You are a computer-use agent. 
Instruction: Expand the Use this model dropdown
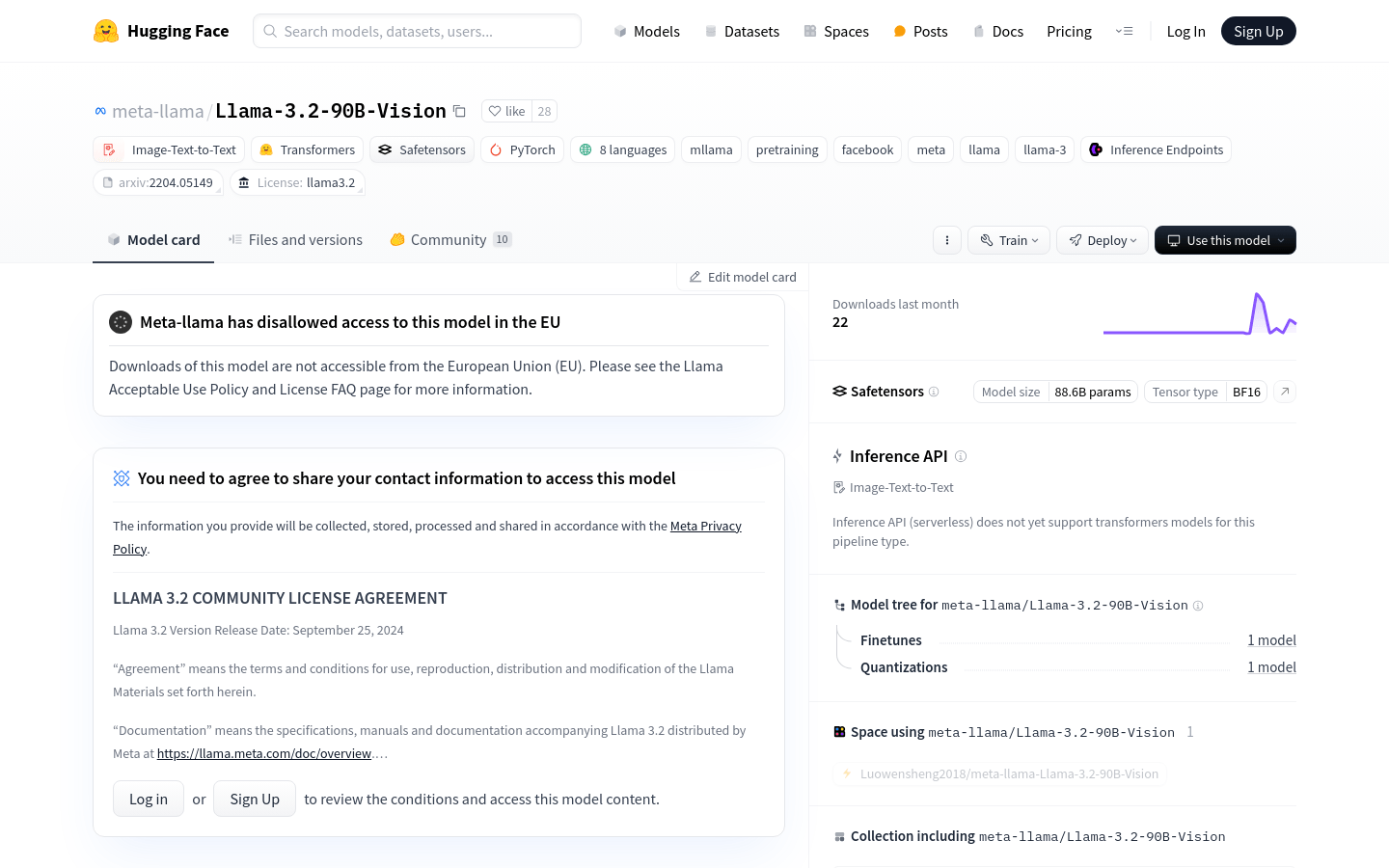[1225, 240]
